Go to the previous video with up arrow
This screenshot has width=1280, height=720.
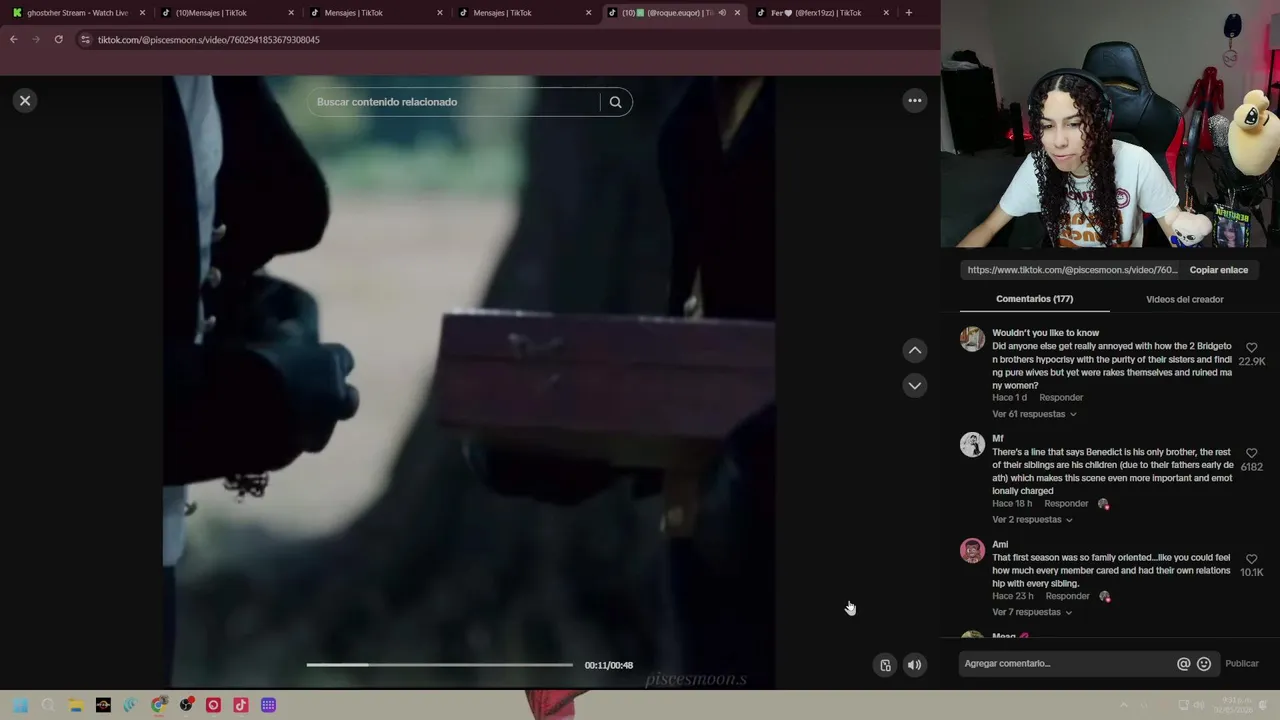point(915,350)
